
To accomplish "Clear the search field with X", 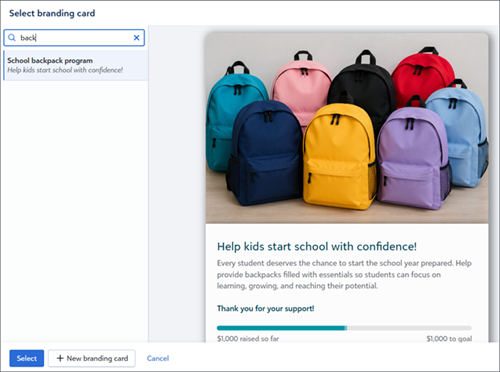I will pyautogui.click(x=136, y=38).
